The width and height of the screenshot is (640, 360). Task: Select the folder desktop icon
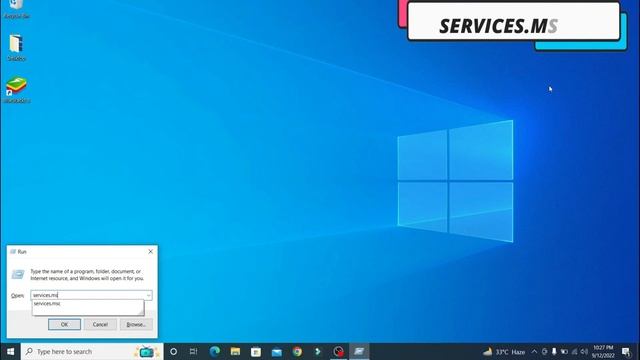pos(16,48)
